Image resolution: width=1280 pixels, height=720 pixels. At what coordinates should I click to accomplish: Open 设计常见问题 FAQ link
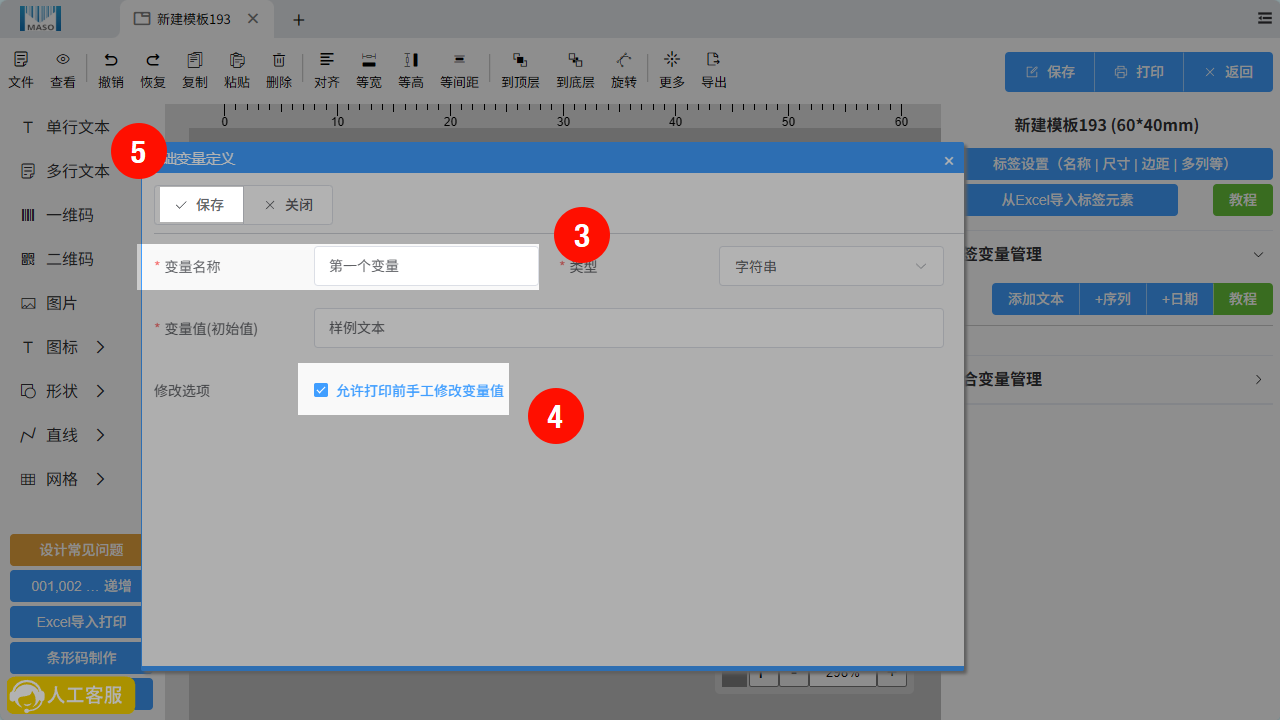(76, 550)
